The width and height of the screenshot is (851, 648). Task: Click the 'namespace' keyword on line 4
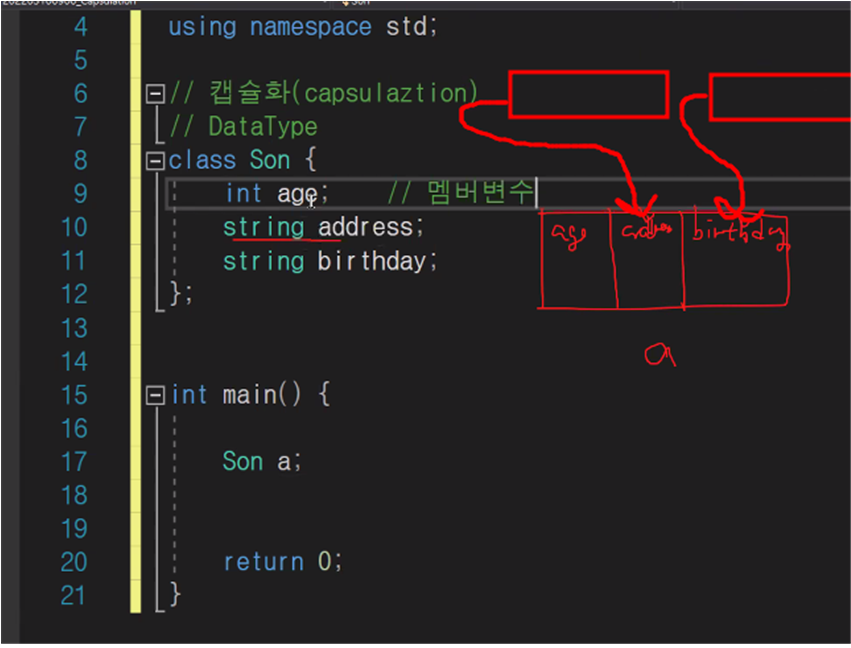point(310,27)
